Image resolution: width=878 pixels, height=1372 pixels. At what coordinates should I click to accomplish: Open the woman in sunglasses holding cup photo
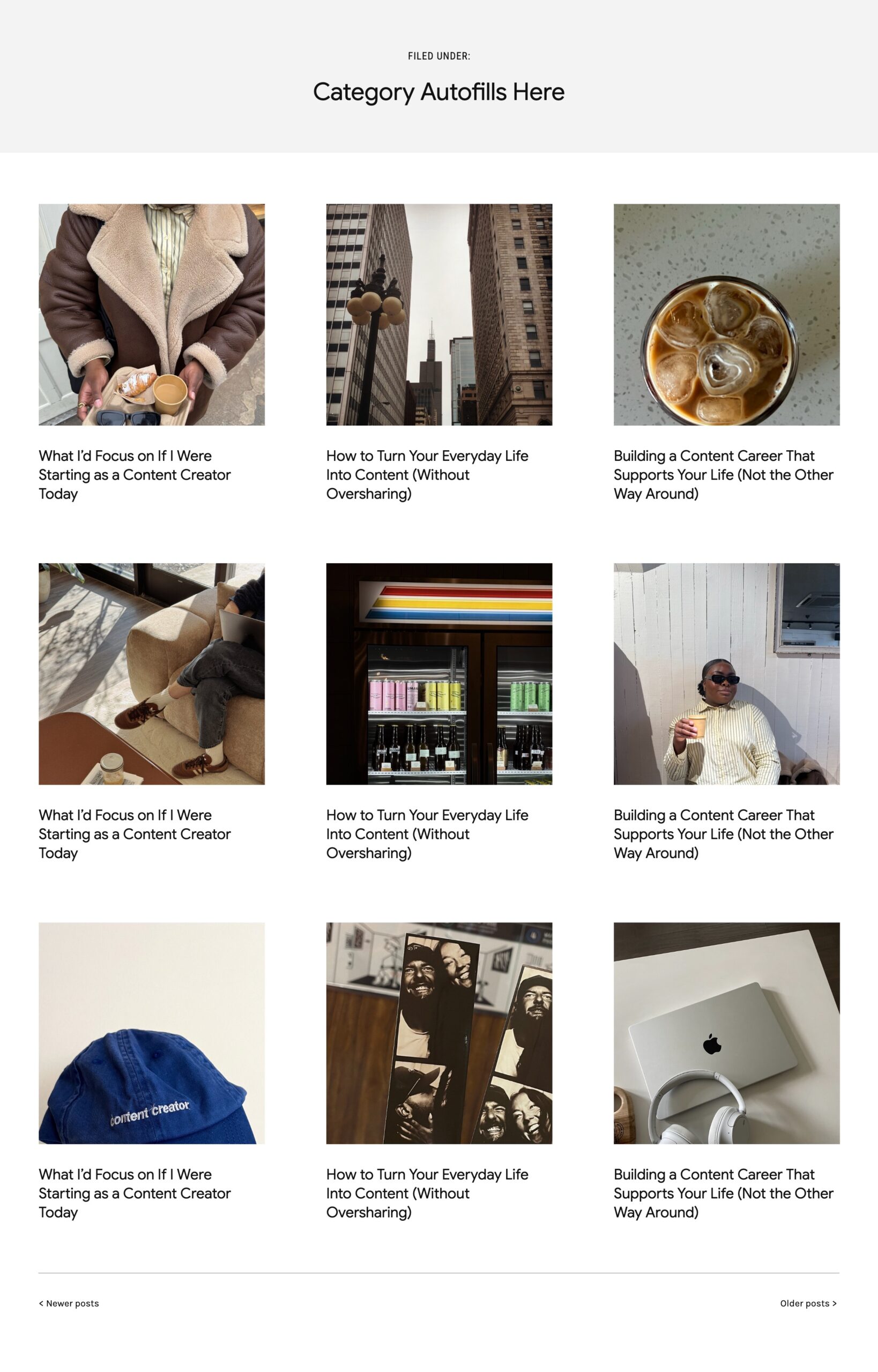(726, 674)
